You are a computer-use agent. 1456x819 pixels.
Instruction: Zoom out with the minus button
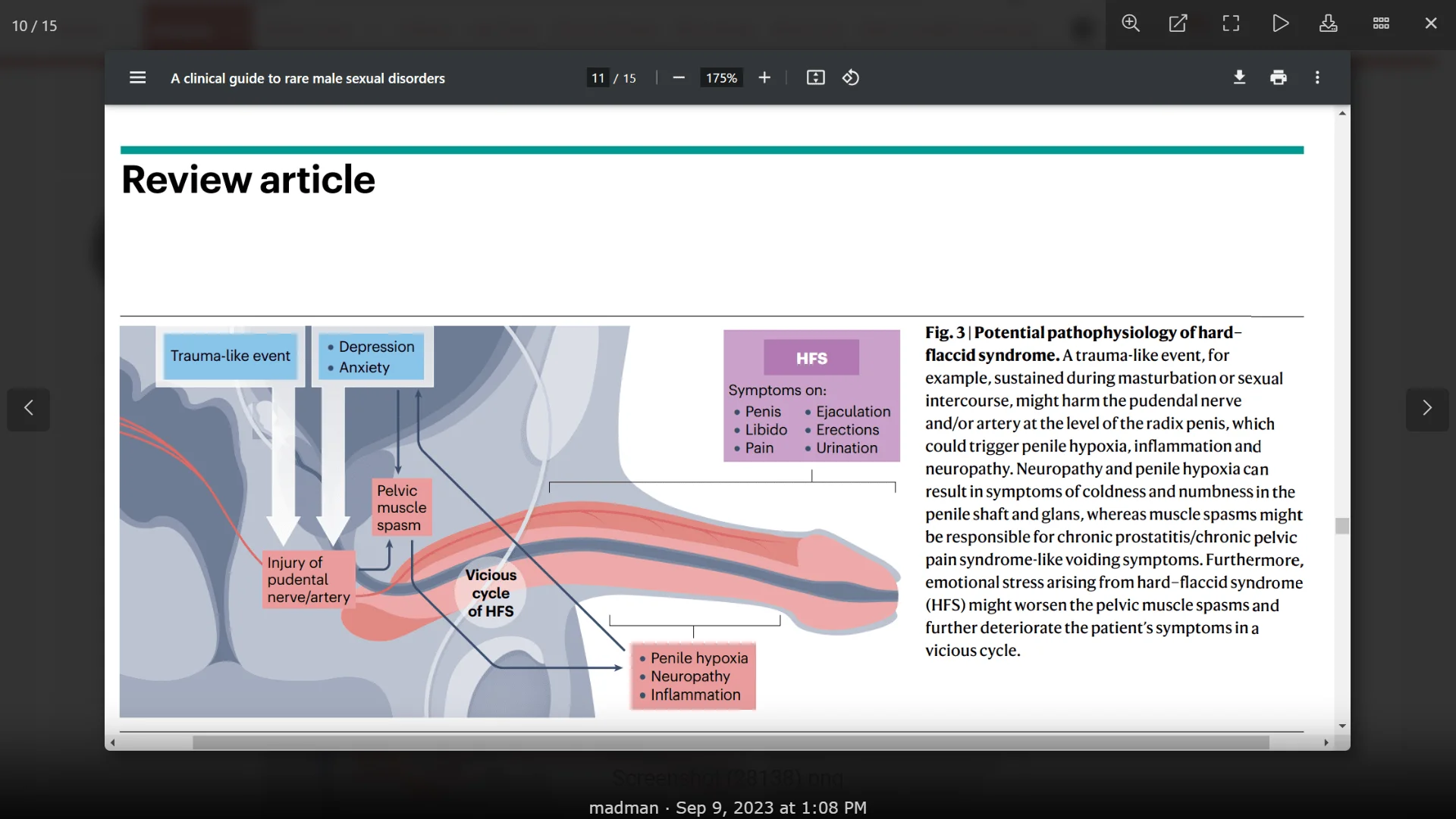point(679,77)
